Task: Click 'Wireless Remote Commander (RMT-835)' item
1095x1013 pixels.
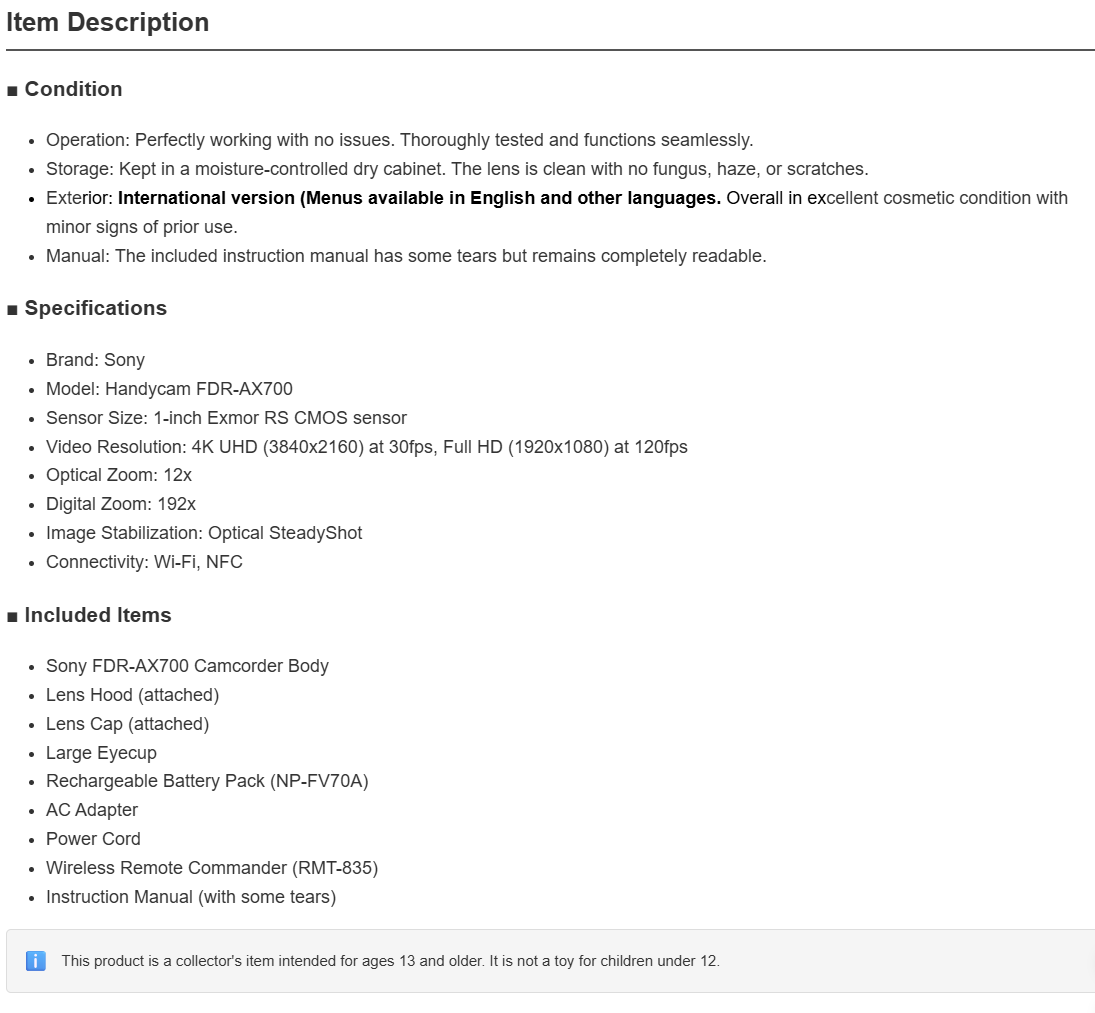Action: pyautogui.click(x=212, y=868)
